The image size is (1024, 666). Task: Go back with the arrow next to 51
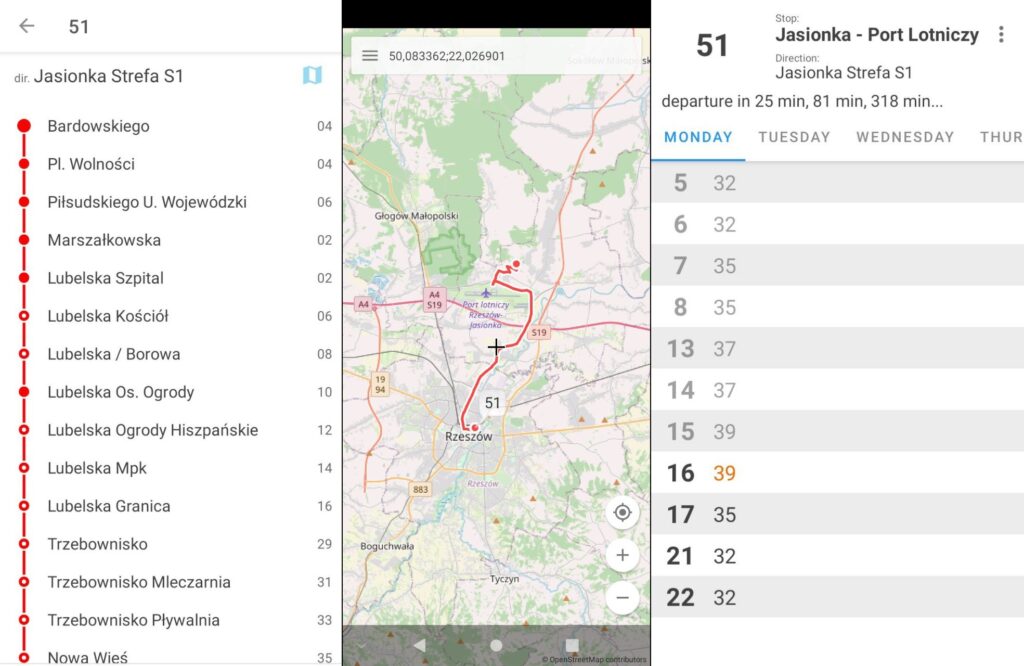(x=27, y=26)
